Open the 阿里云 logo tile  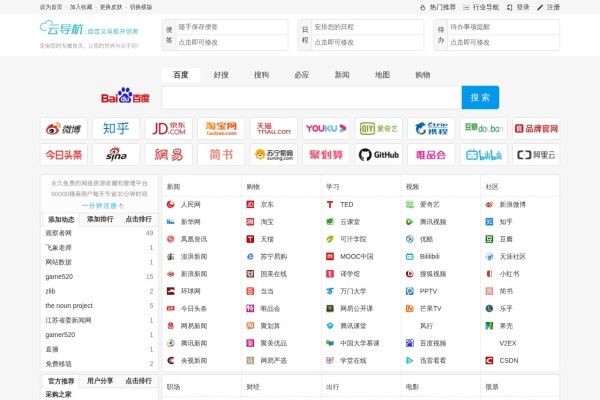pos(536,155)
